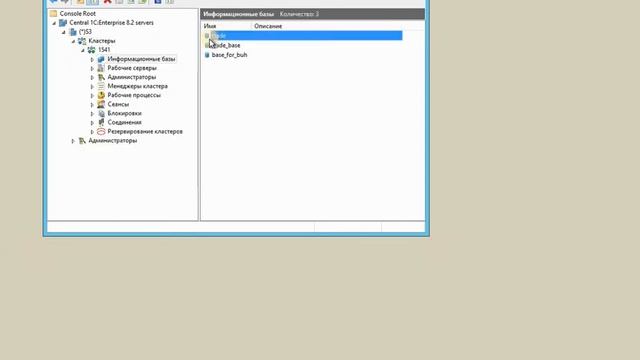Image resolution: width=640 pixels, height=360 pixels.
Task: Select the Сеансы users icon
Action: click(x=101, y=104)
